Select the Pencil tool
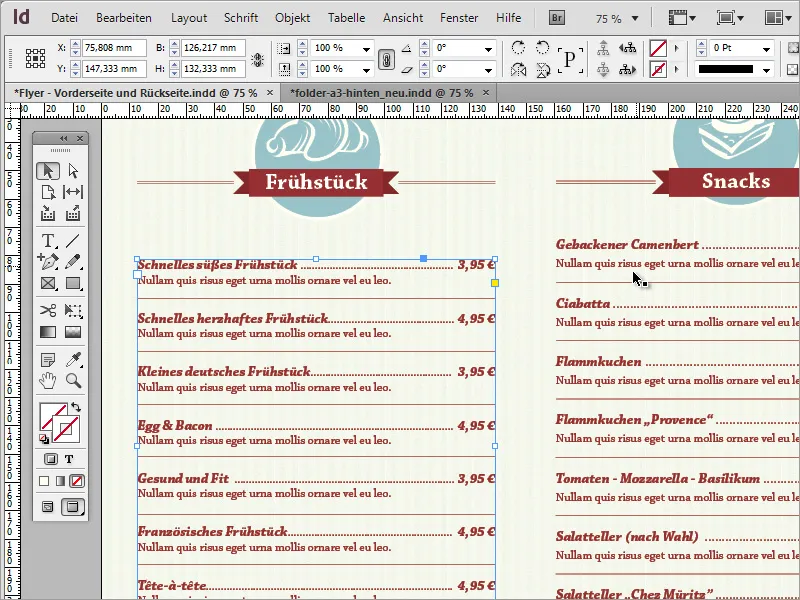800x600 pixels. 73,261
